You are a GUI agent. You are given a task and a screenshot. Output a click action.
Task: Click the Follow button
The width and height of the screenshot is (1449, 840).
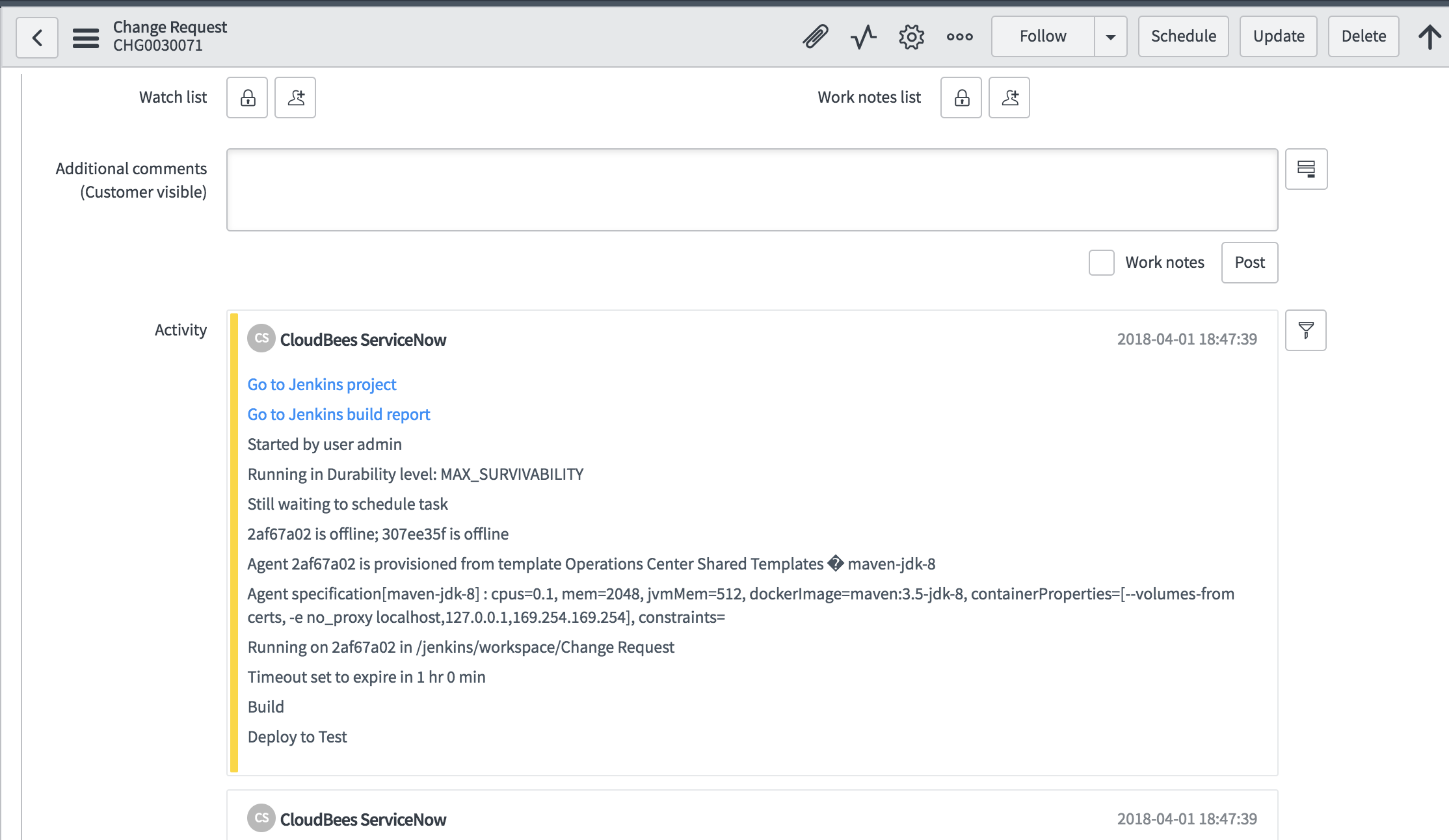(x=1043, y=36)
